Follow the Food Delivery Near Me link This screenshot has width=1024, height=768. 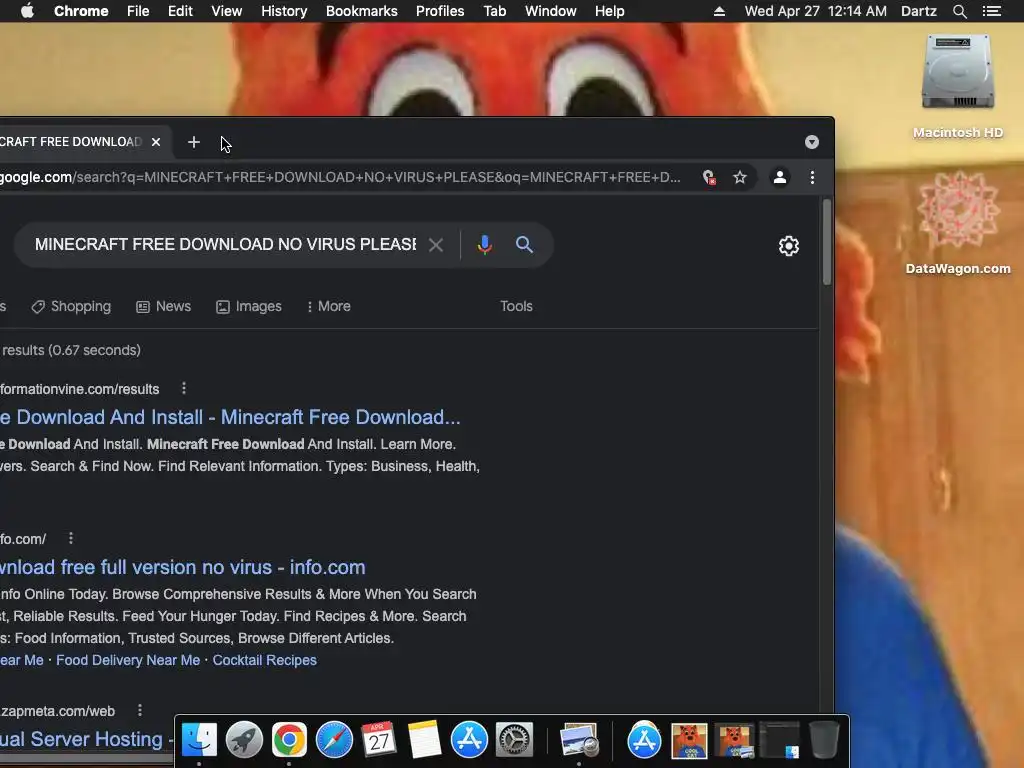tap(128, 660)
